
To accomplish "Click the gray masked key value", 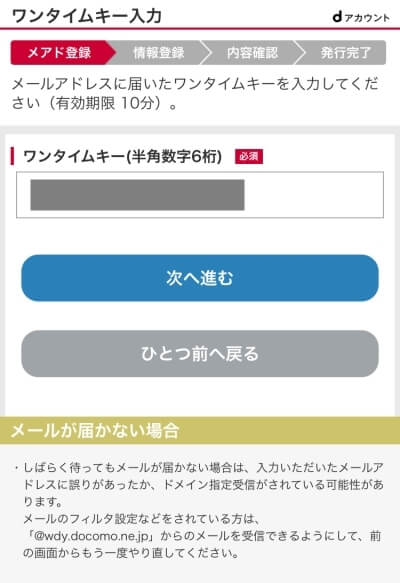I will tap(137, 195).
